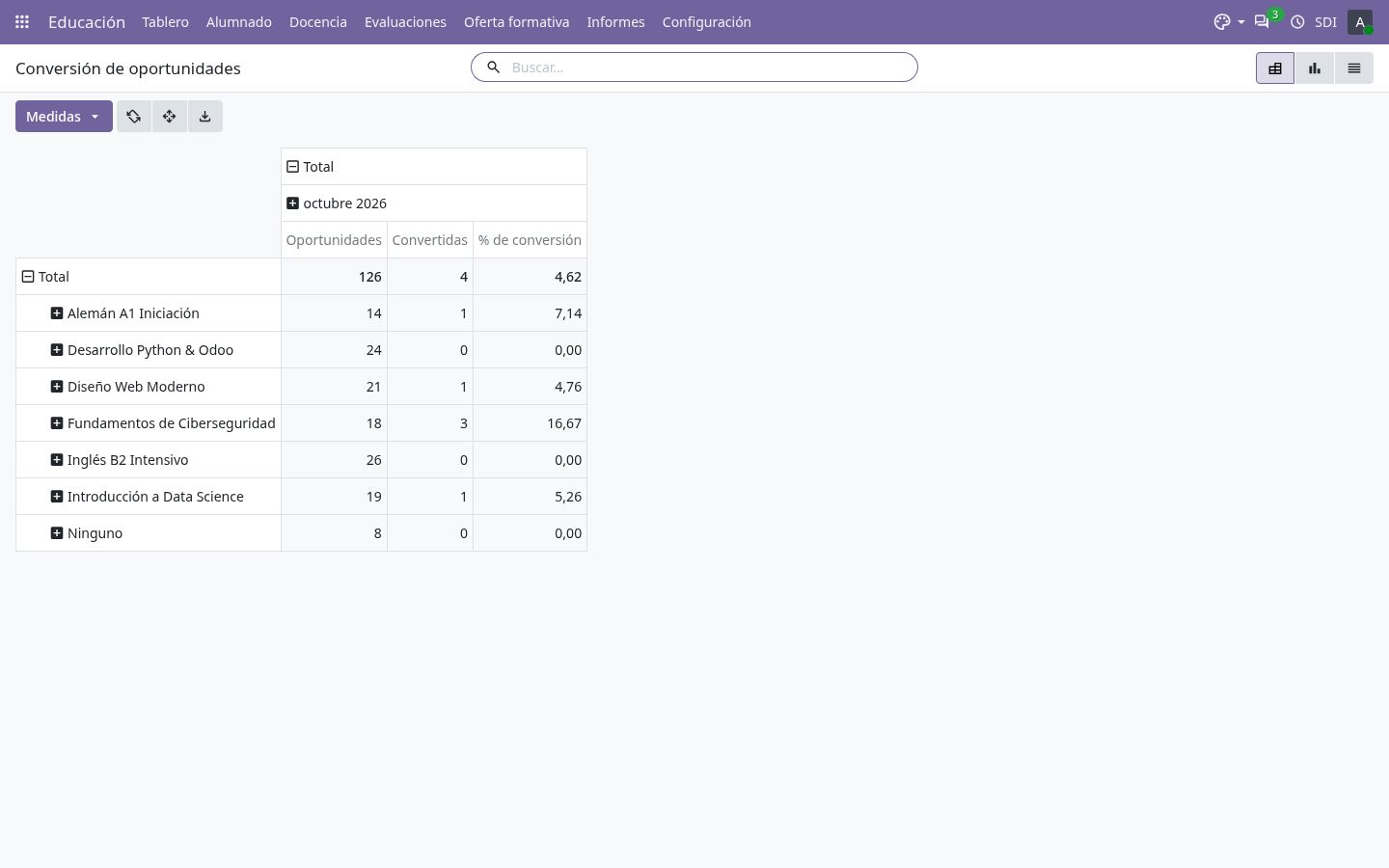1389x868 pixels.
Task: Open the activities clock icon
Action: (x=1297, y=21)
